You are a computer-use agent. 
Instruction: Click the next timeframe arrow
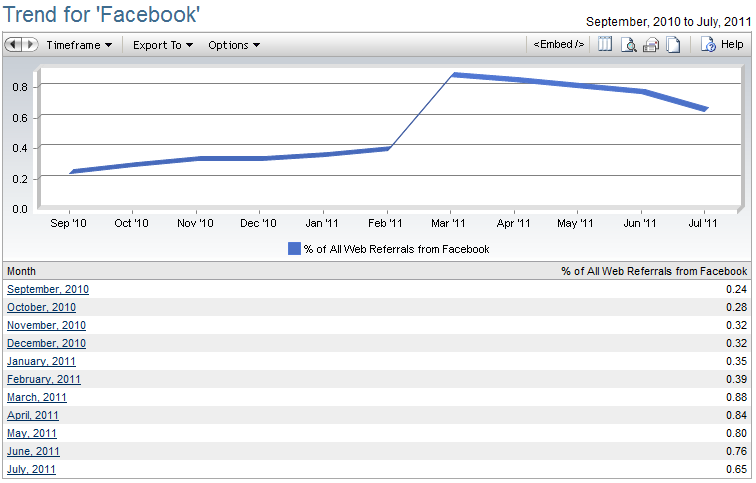point(30,45)
